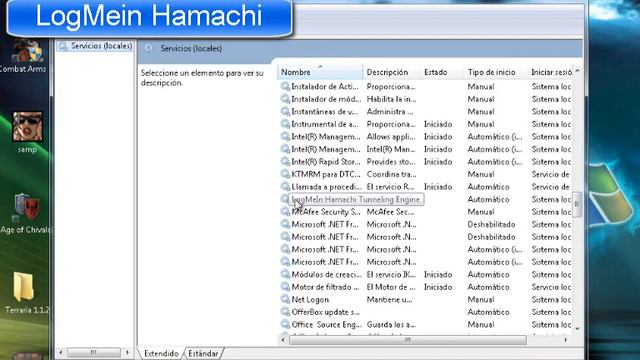Click 'Servicio loc' logon cell of Motor de filtrado
Screen dimensions: 640x360
(551, 287)
